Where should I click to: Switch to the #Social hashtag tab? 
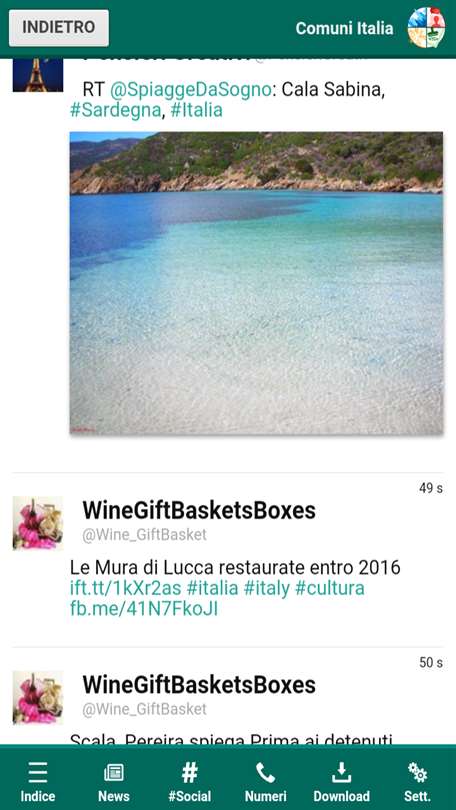190,772
